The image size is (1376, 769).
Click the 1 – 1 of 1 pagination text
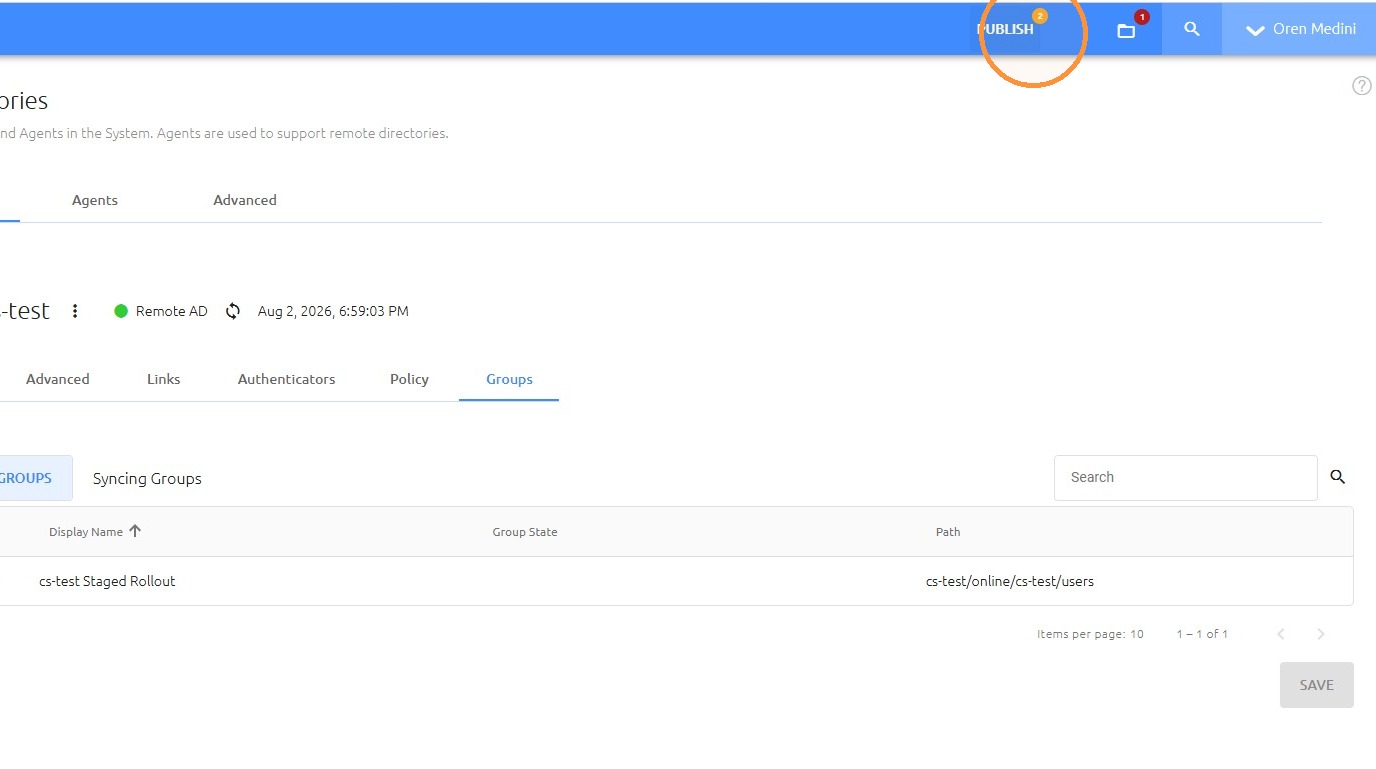pos(1202,634)
